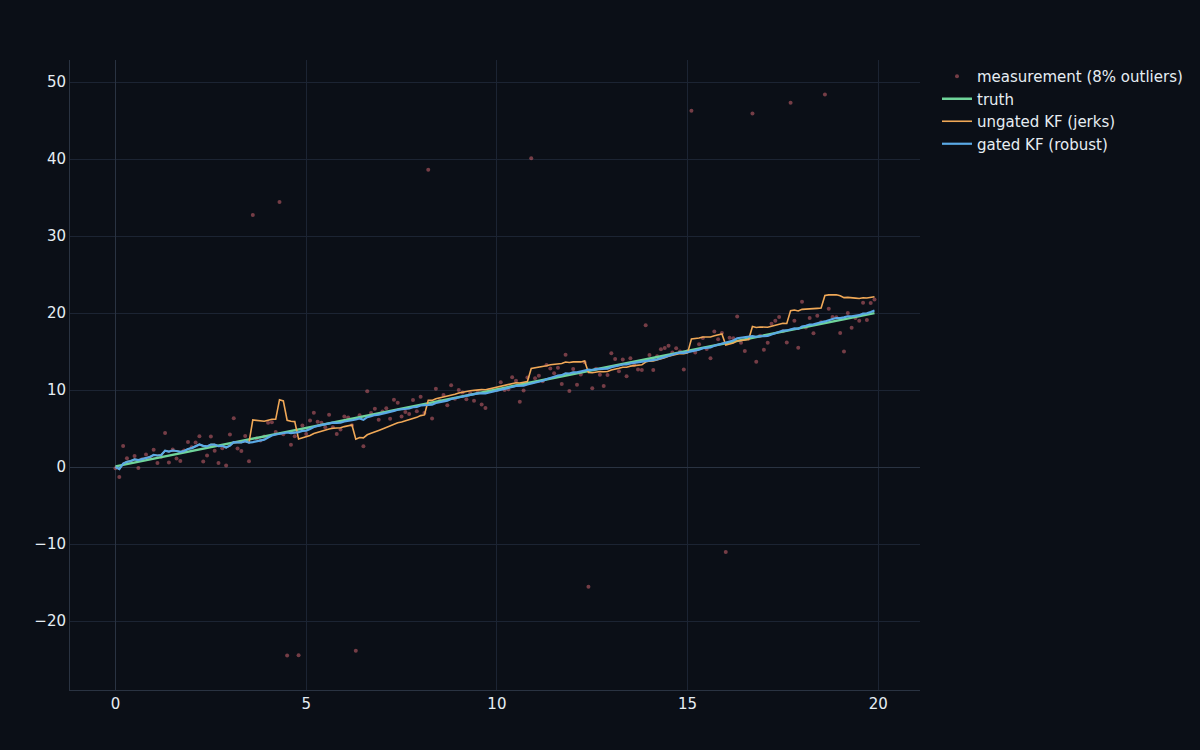This screenshot has height=750, width=1200.
Task: Click the x-axis tick label 10
Action: pyautogui.click(x=497, y=704)
